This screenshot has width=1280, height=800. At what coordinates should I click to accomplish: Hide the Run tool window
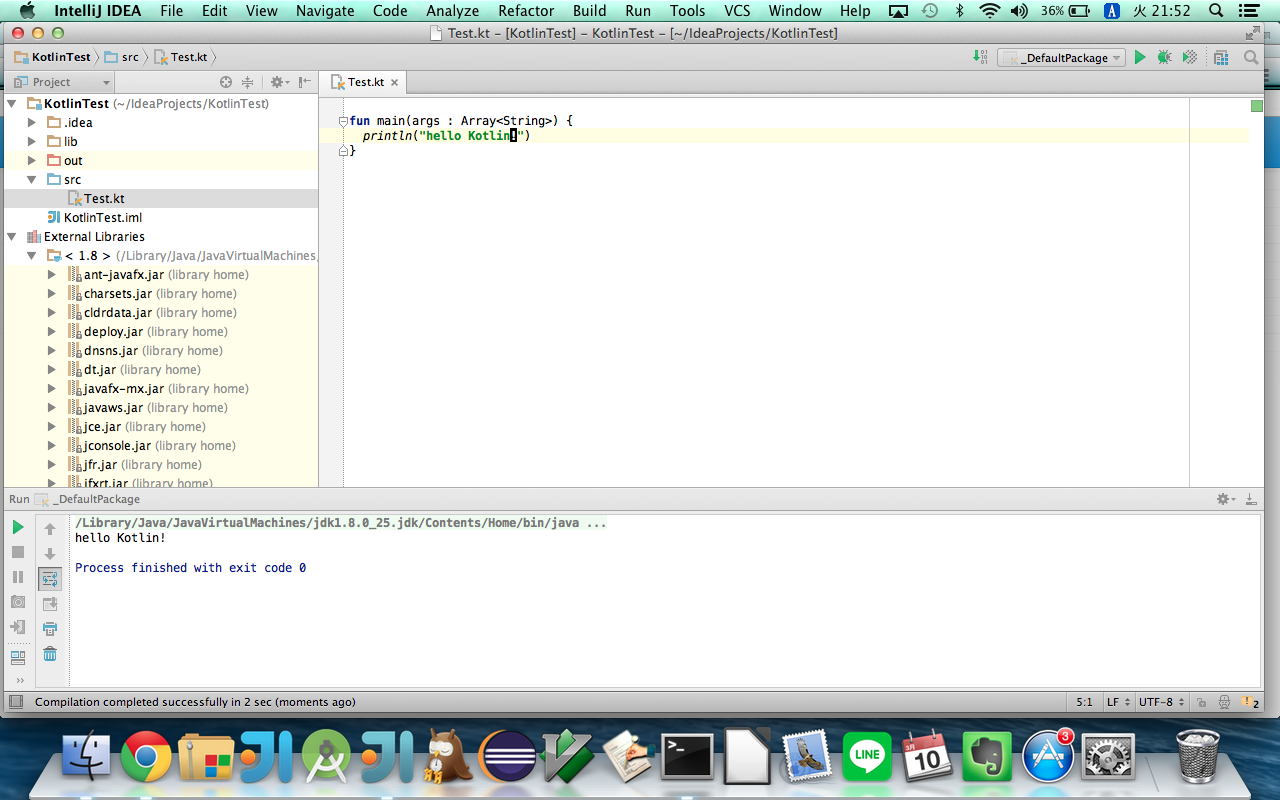(1252, 499)
